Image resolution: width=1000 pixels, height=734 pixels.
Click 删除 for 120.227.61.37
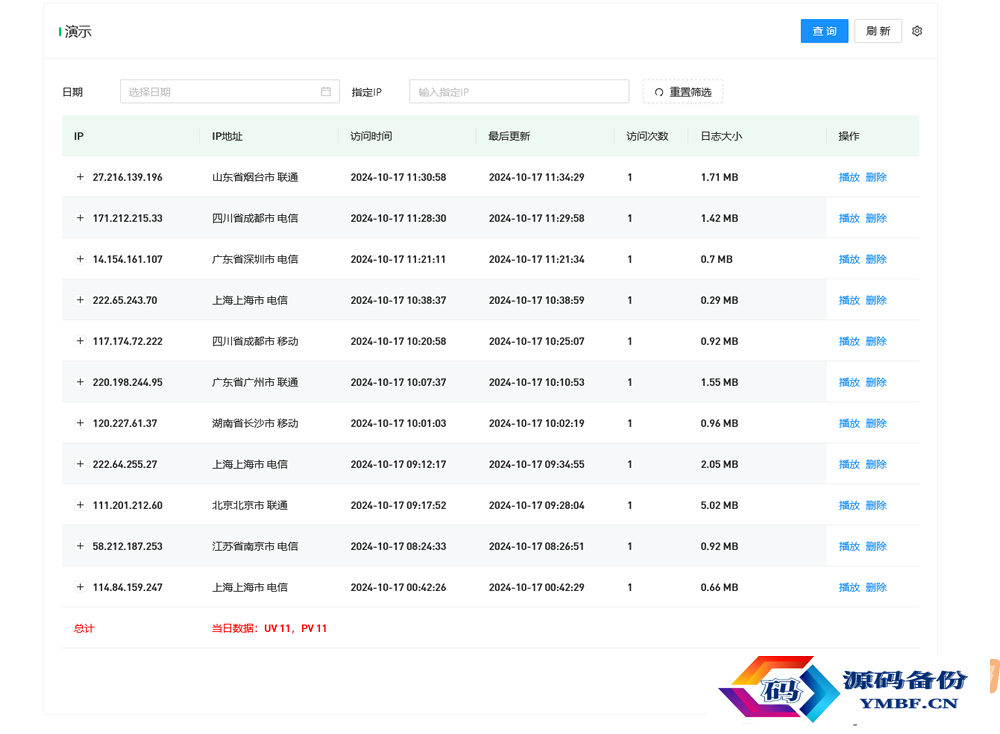pyautogui.click(x=876, y=423)
